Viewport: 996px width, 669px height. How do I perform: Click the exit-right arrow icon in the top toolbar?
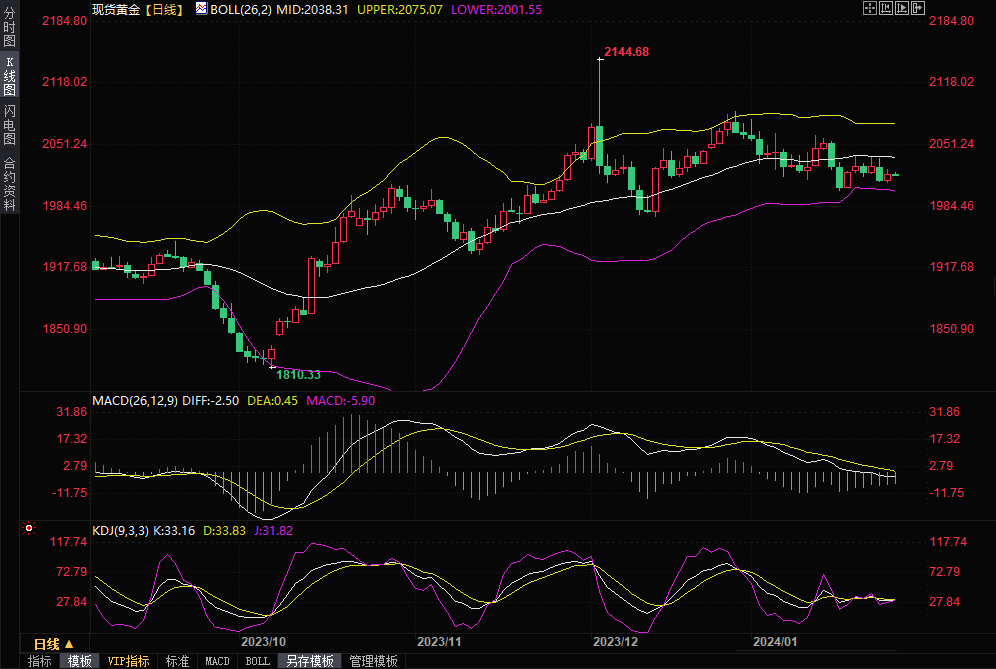pos(917,8)
